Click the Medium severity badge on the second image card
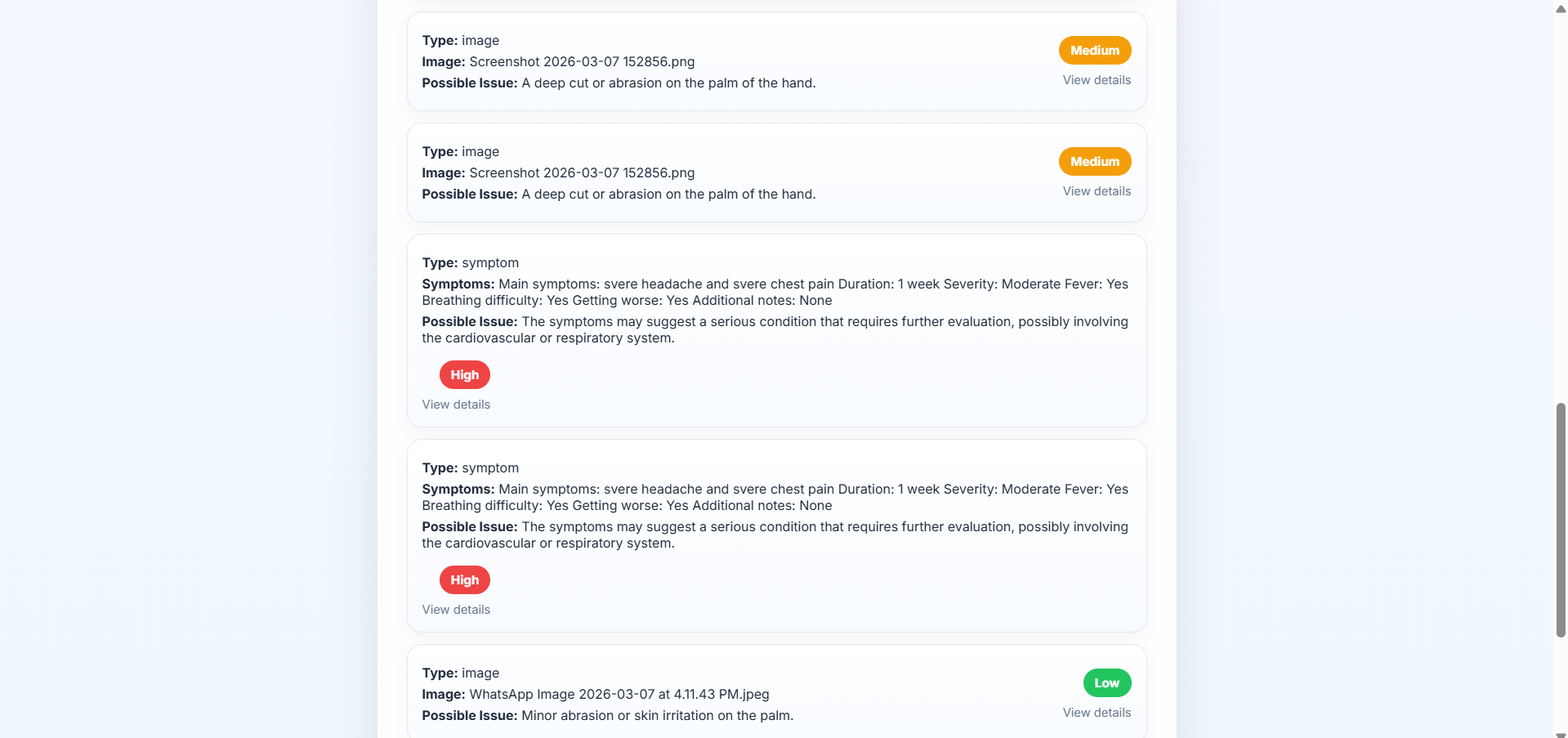Screen dimensions: 1568x738 (x=1095, y=162)
